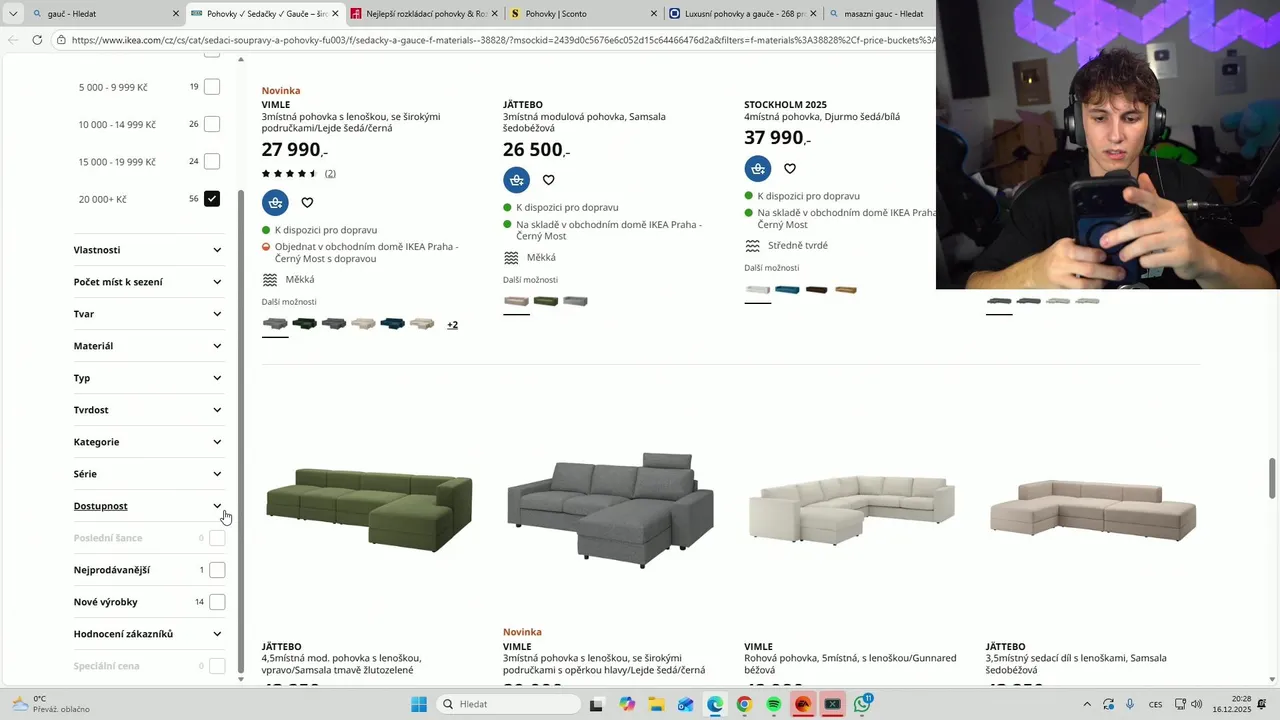The height and width of the screenshot is (720, 1280).
Task: Go back with the browser back arrow
Action: click(x=12, y=40)
